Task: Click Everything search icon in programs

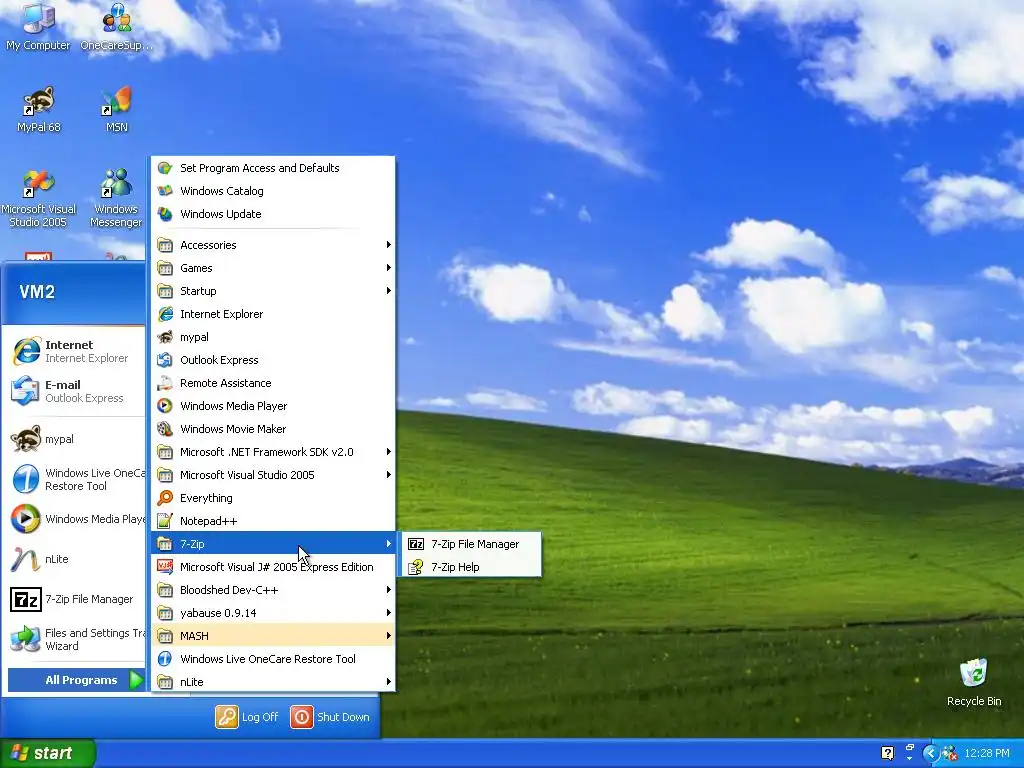Action: click(165, 498)
